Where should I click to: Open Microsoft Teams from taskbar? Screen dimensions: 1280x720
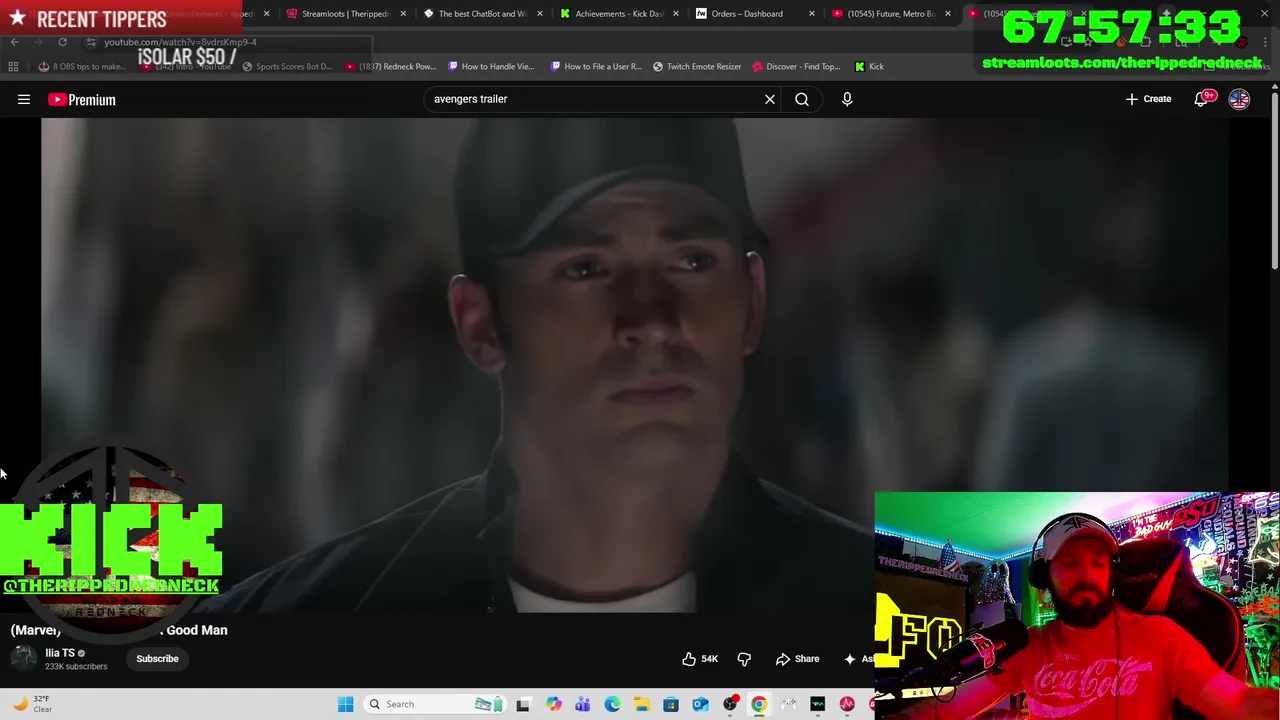[582, 704]
